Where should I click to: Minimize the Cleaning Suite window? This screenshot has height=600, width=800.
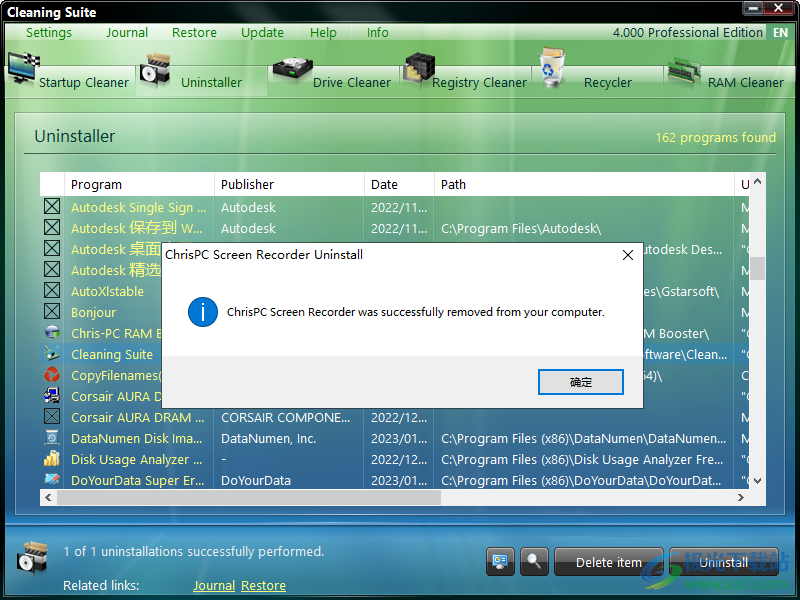tap(753, 8)
